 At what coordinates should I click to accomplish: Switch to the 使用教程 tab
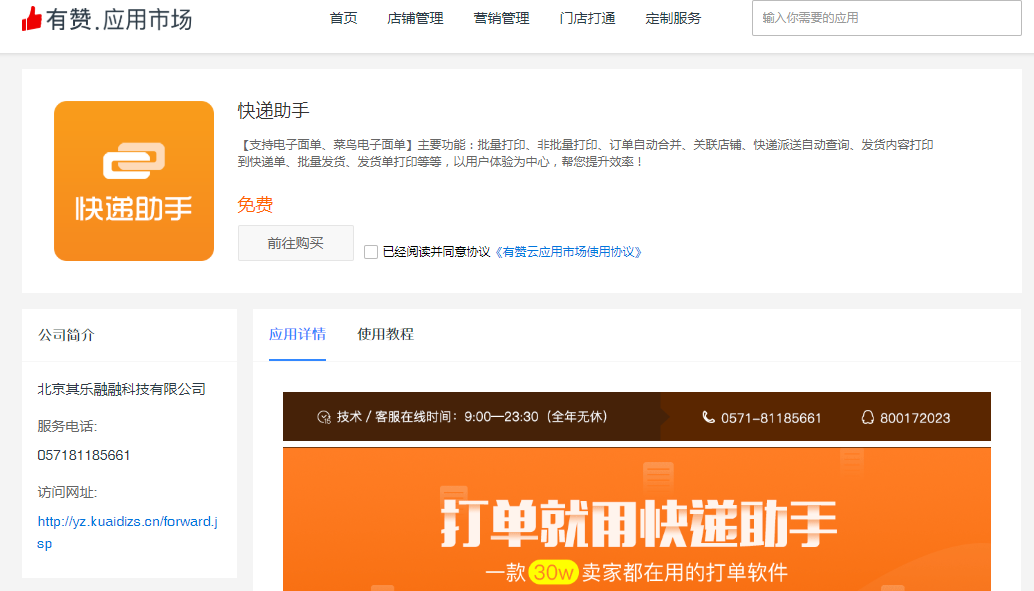[385, 334]
